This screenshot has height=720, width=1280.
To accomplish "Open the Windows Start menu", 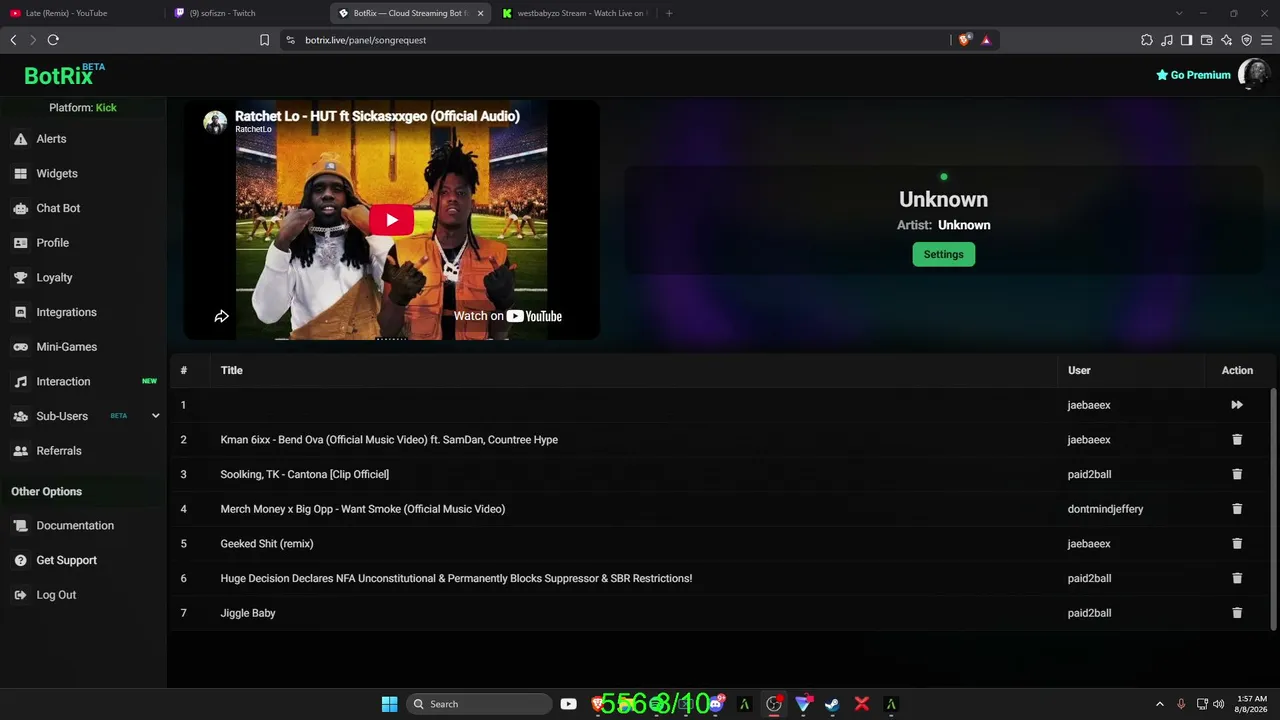I will (389, 704).
